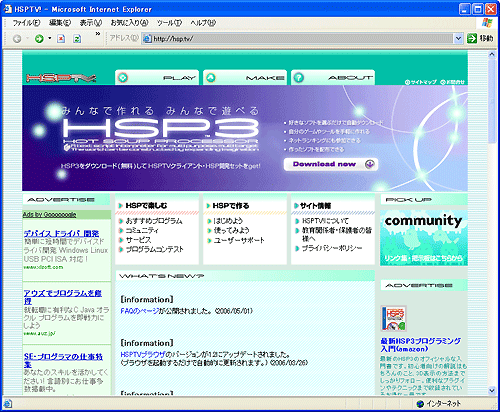Open the アウズでプログラムを修得 ad link
Viewport: 500px width, 412px height.
click(x=63, y=297)
